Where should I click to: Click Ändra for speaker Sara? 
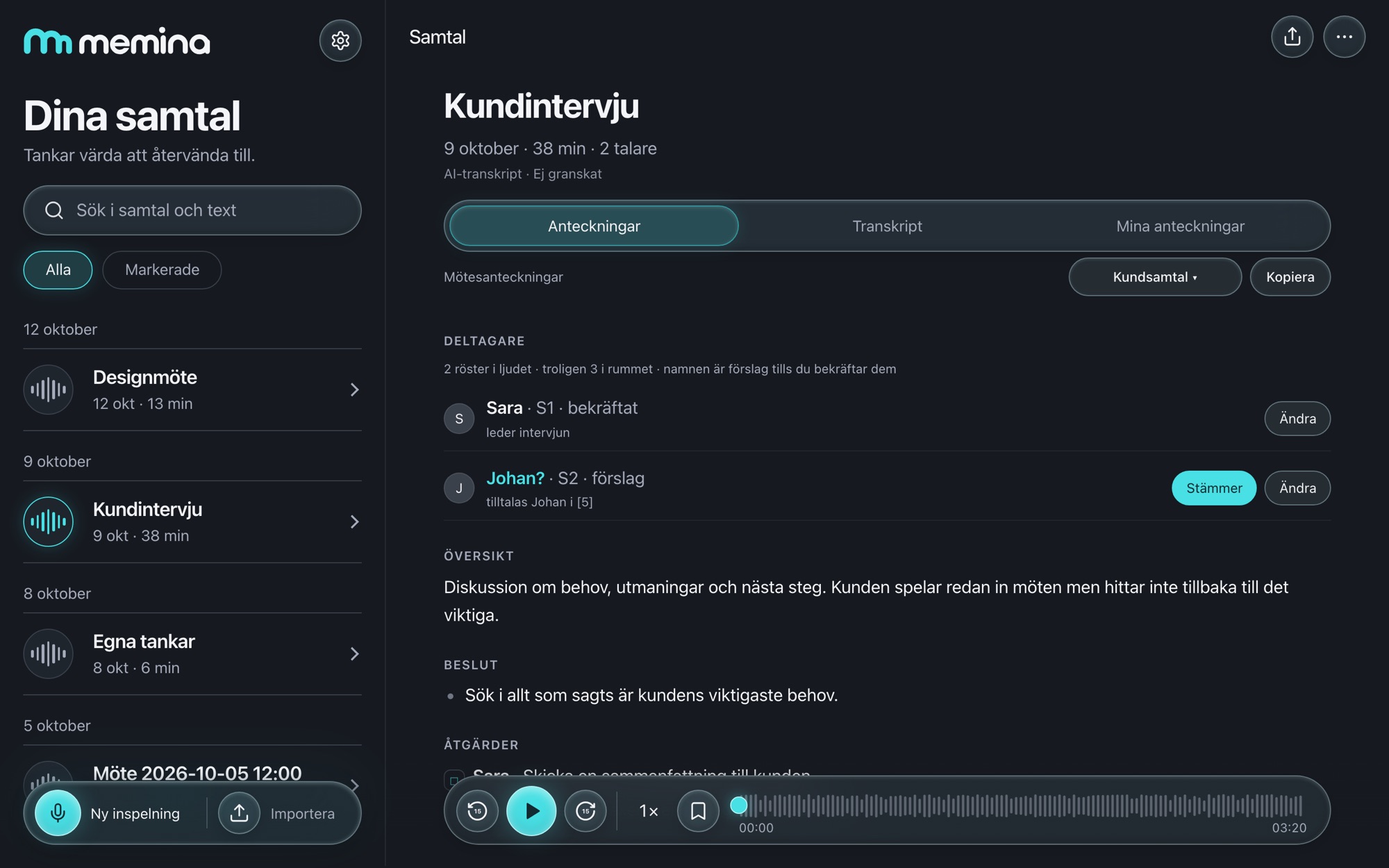pyautogui.click(x=1297, y=419)
